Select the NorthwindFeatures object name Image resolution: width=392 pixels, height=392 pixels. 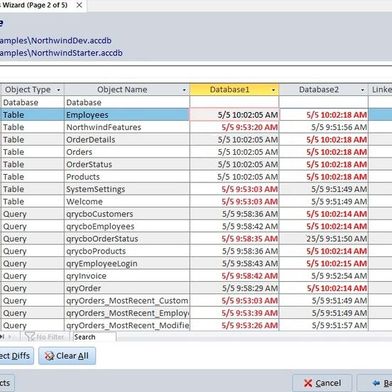click(104, 127)
